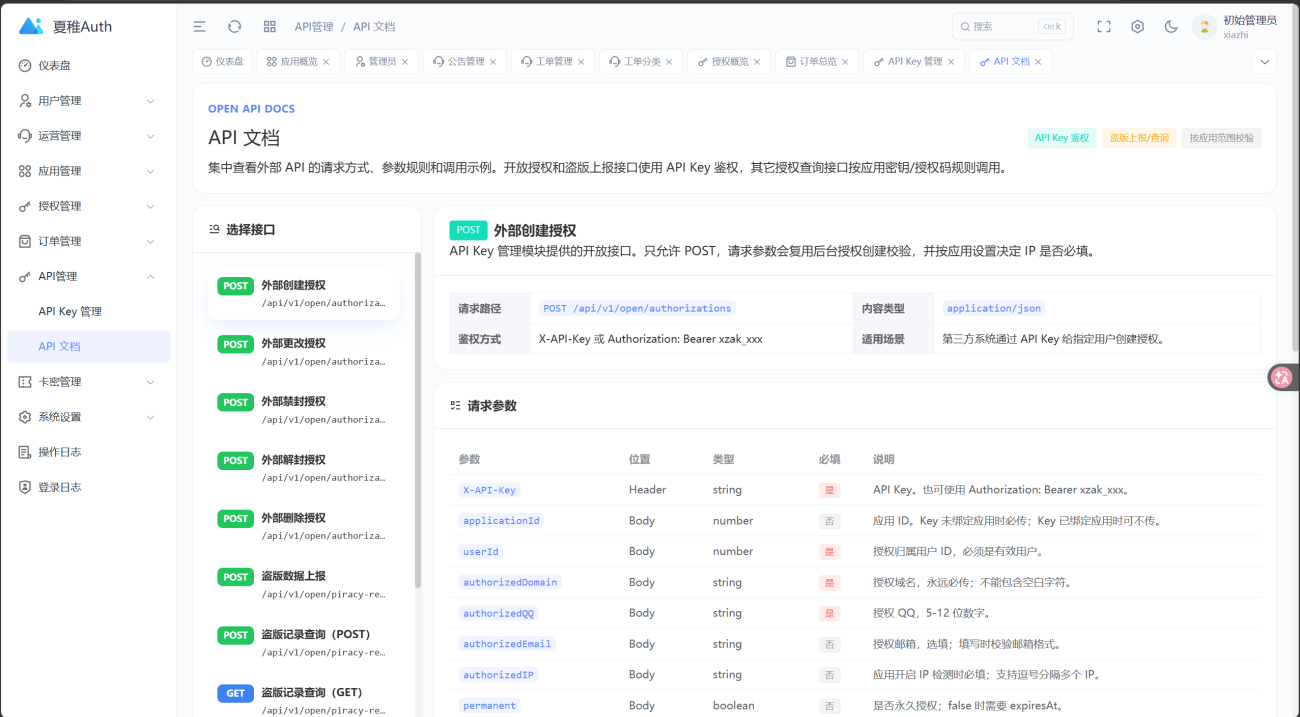This screenshot has height=717, width=1300.
Task: Close the 应用概览 tab
Action: click(326, 62)
